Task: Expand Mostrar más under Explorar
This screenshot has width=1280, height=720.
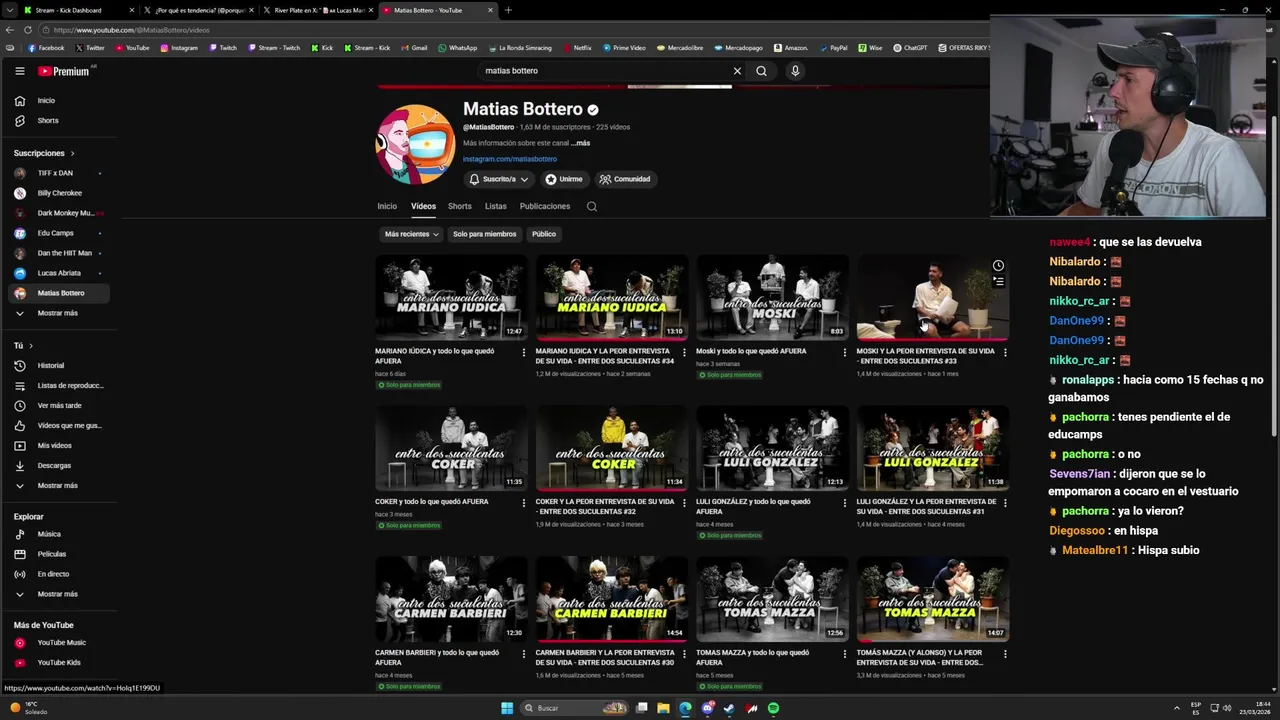Action: [x=59, y=594]
